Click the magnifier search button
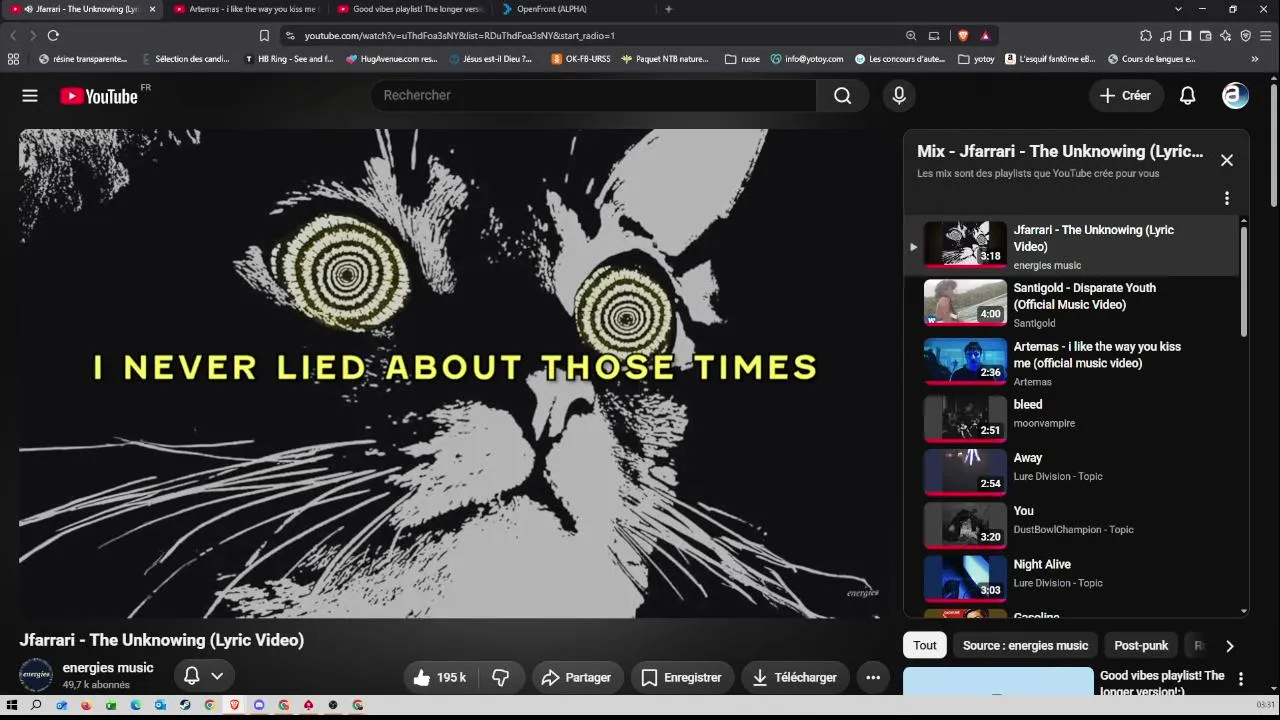Viewport: 1280px width, 720px height. (842, 95)
